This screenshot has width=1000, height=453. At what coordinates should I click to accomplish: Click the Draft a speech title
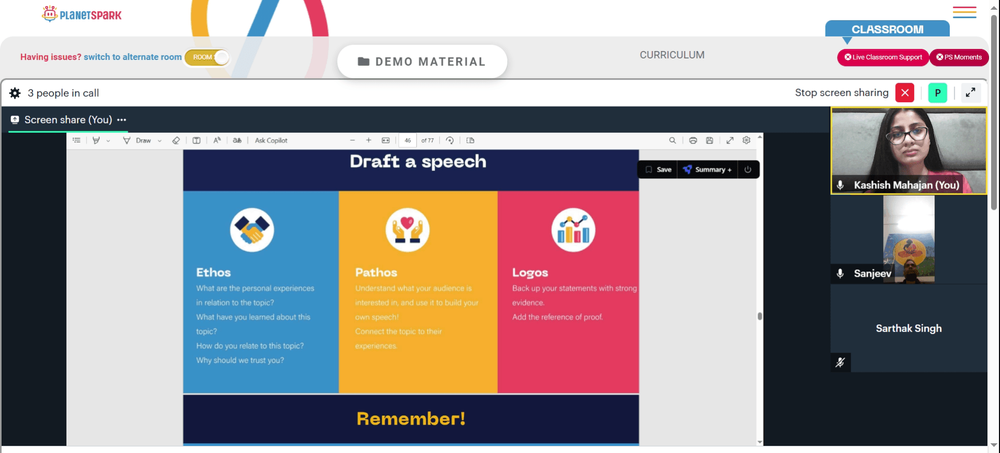pos(418,161)
